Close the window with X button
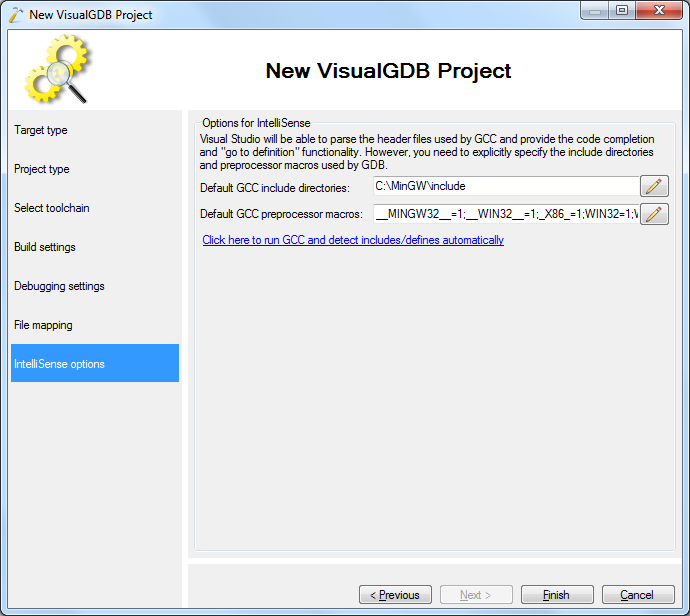The width and height of the screenshot is (690, 616). (x=659, y=11)
